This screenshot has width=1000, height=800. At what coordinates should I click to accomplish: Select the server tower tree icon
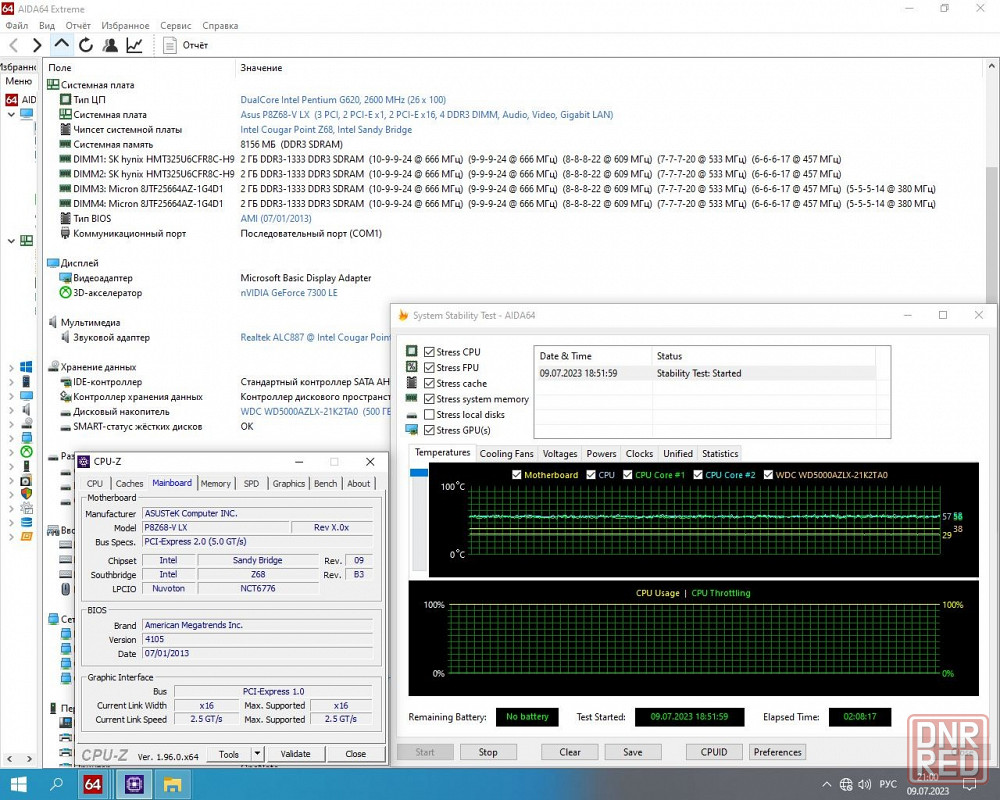pyautogui.click(x=26, y=381)
